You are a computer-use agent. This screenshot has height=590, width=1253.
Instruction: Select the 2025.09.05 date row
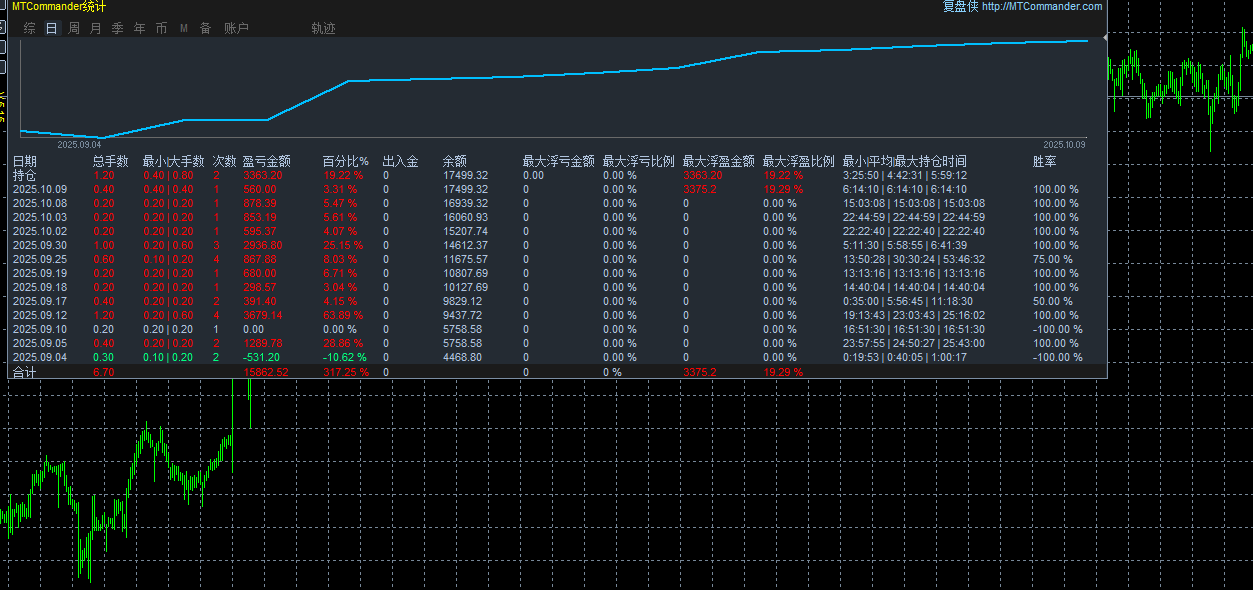40,343
